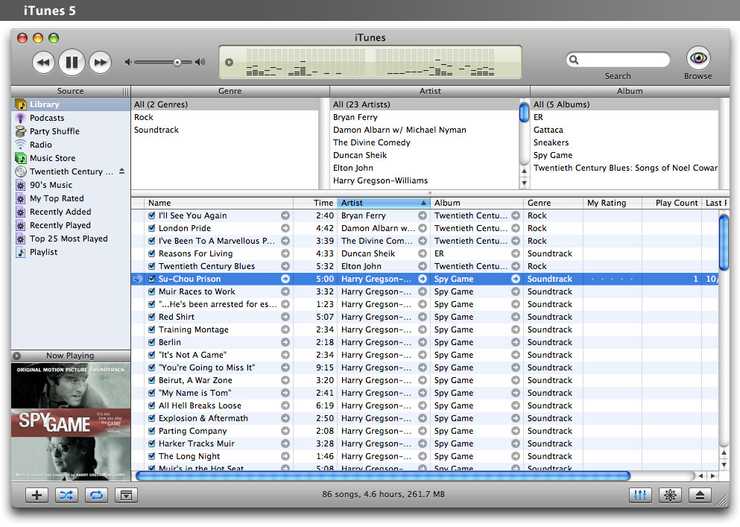Select Library in the Source list

[71, 104]
